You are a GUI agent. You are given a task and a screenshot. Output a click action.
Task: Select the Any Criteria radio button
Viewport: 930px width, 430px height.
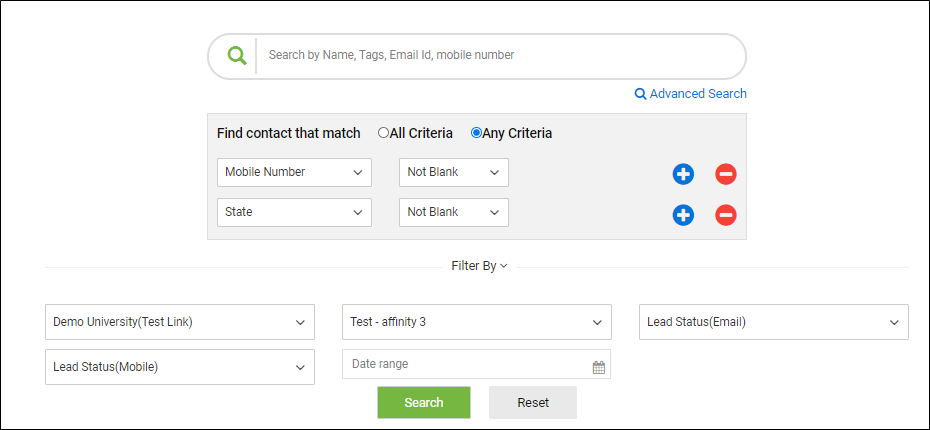tap(476, 133)
